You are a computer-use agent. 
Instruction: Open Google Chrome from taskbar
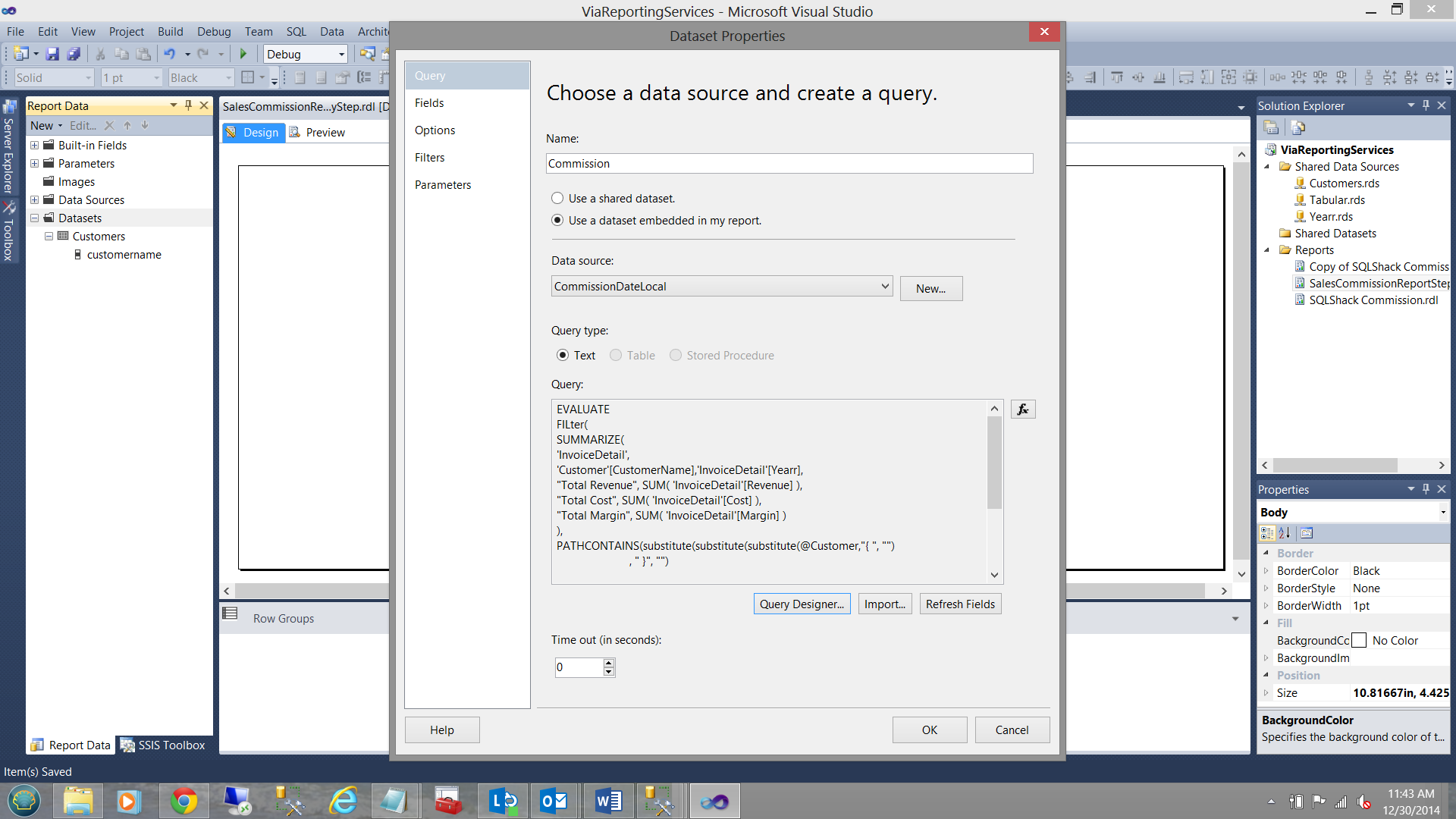click(184, 801)
